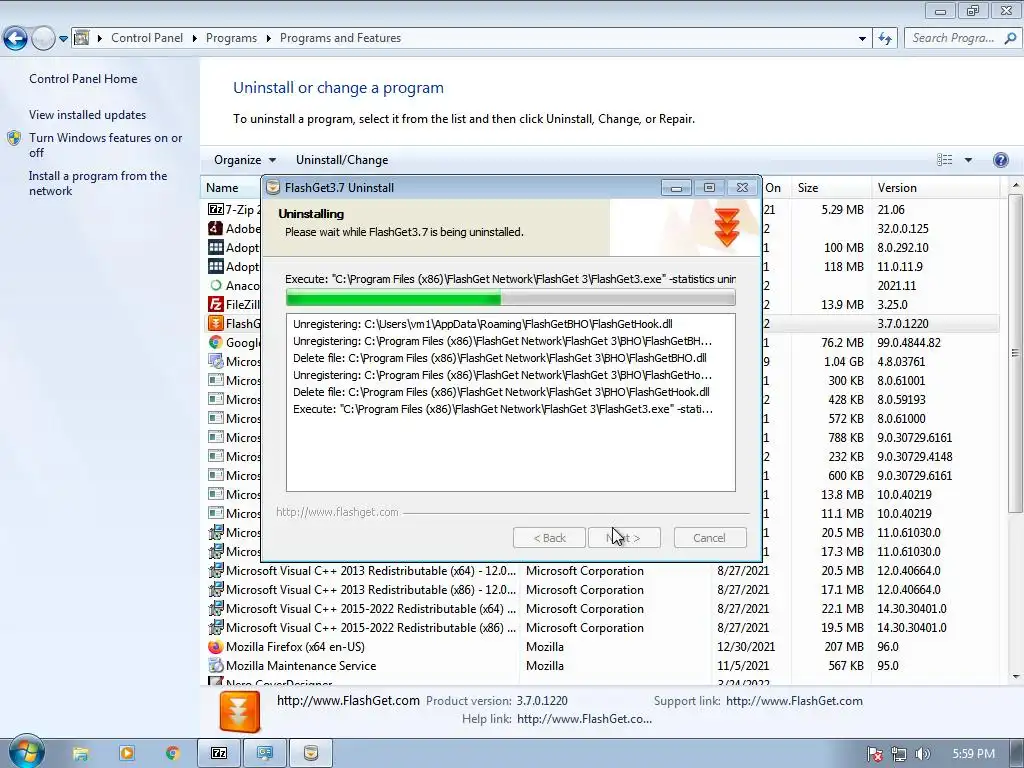Click the Support link http://www.FlashGet.com
The height and width of the screenshot is (768, 1024).
(794, 701)
